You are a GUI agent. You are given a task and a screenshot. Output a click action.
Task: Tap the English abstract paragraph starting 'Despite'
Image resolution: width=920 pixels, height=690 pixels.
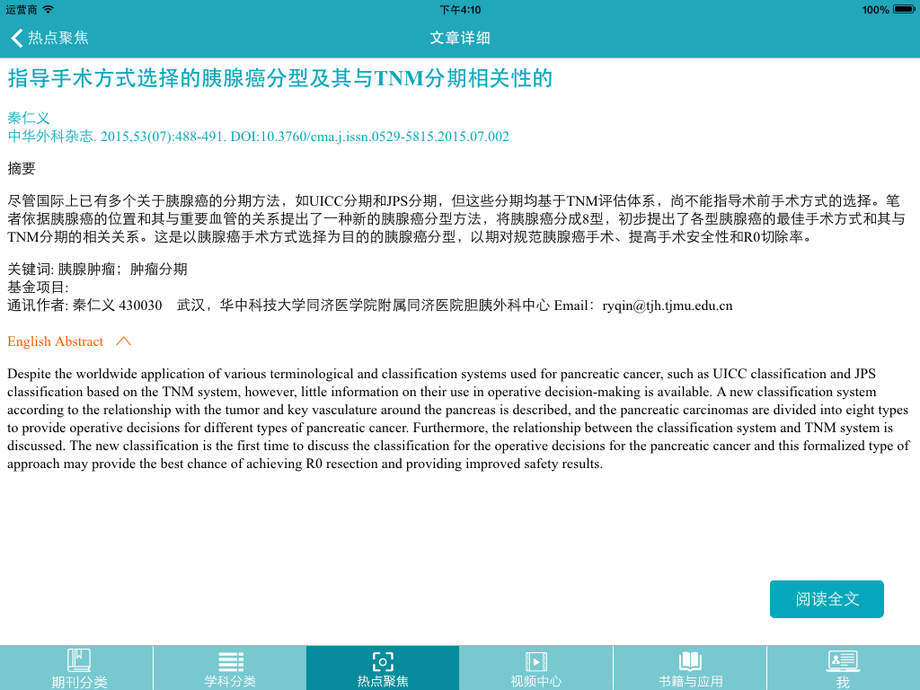click(459, 418)
